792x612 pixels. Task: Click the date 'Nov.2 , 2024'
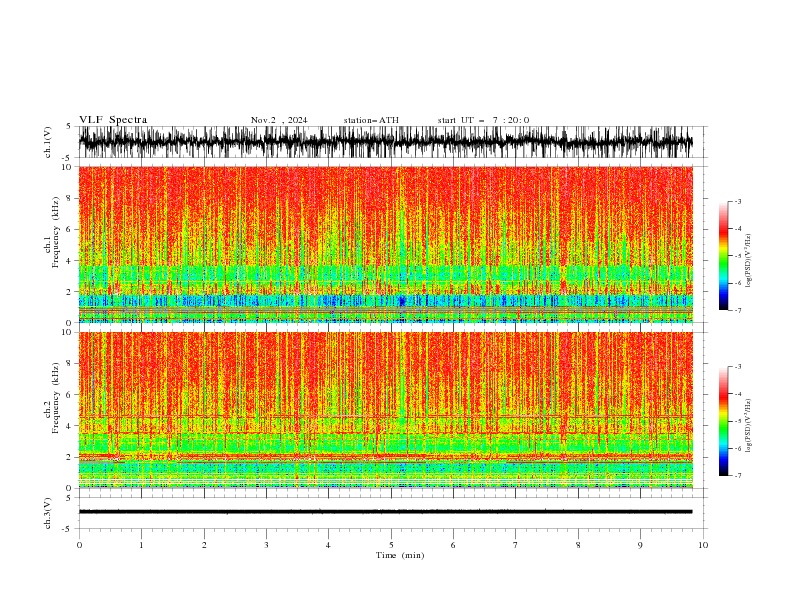pos(279,120)
